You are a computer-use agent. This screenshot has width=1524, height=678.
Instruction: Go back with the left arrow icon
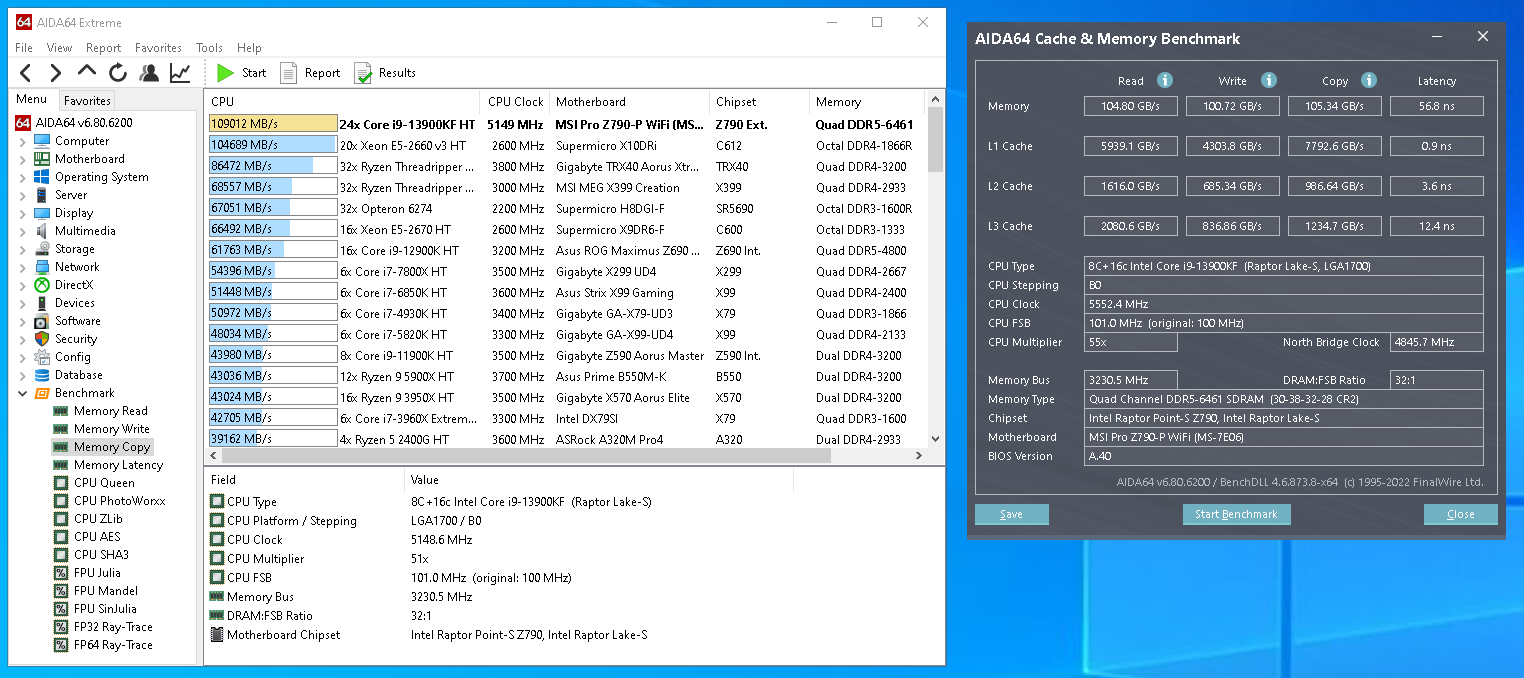[26, 73]
